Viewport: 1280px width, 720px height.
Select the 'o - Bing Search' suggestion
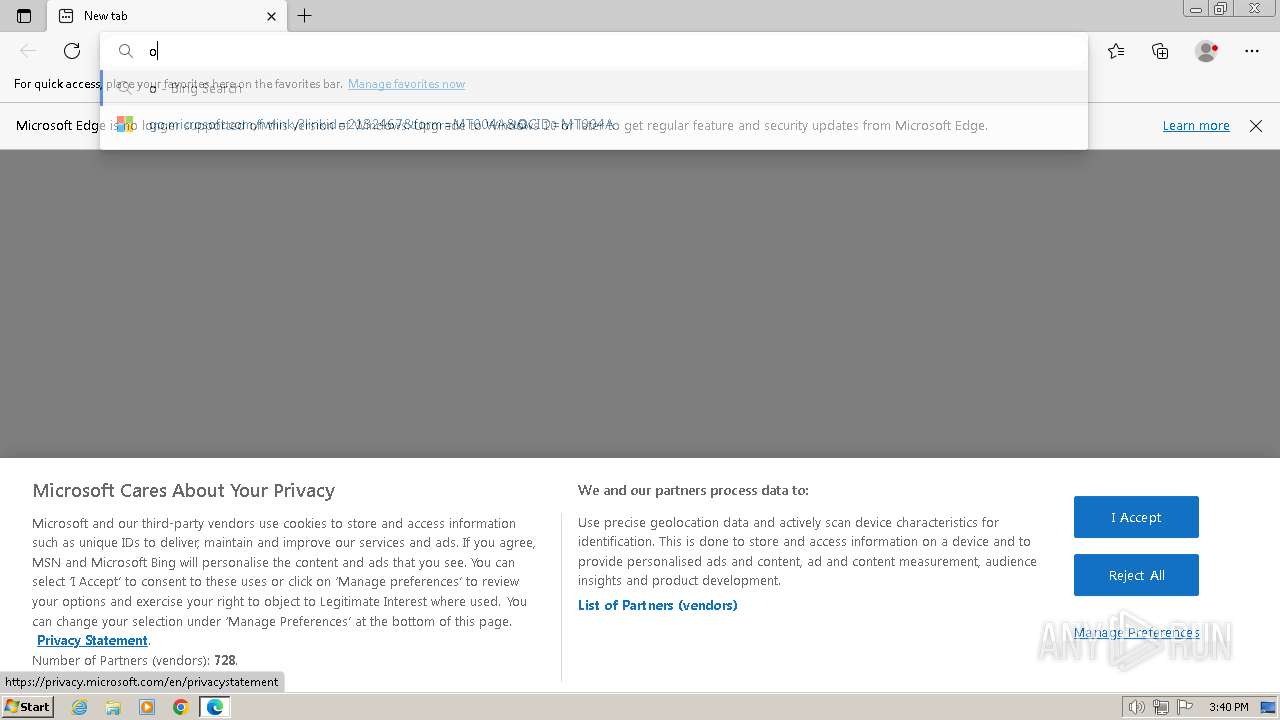[593, 87]
